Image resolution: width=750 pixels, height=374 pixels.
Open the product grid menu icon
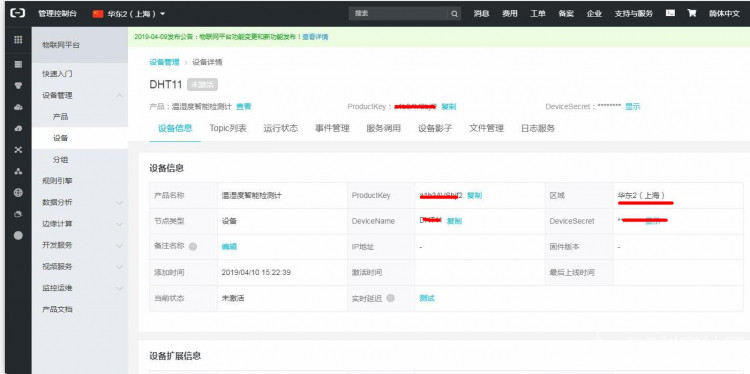[x=18, y=40]
